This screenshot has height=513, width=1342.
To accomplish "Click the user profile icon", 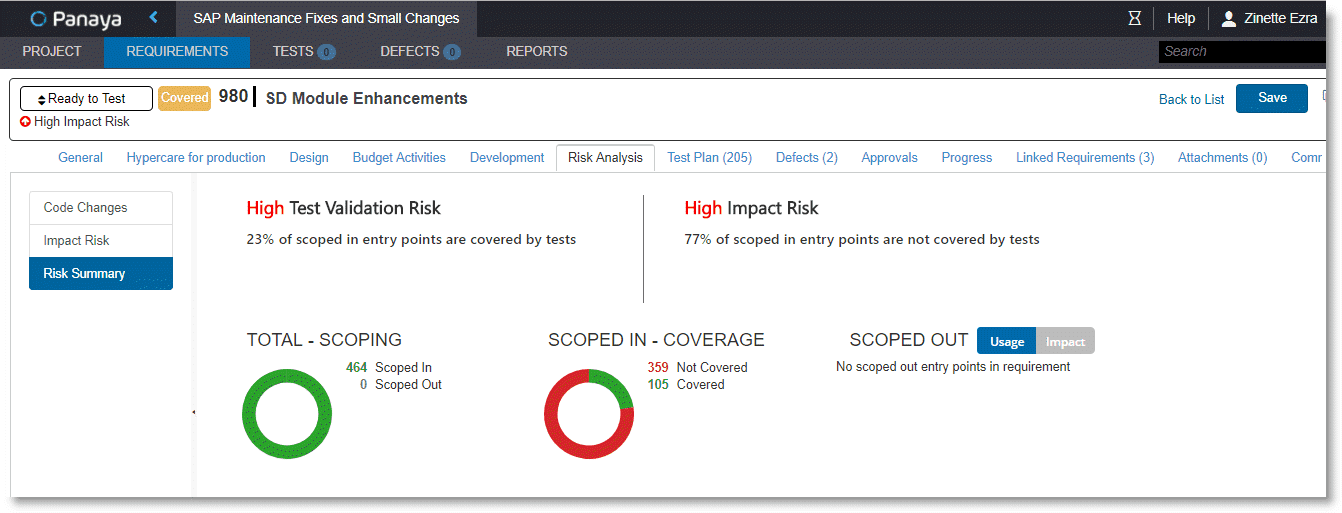I will [x=1229, y=18].
